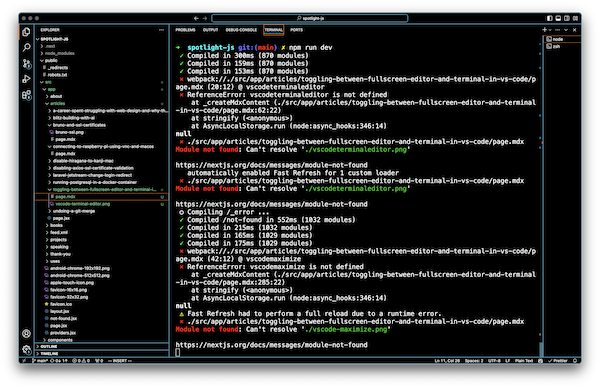Collapse the public folder
The height and width of the screenshot is (388, 600).
click(x=101, y=60)
